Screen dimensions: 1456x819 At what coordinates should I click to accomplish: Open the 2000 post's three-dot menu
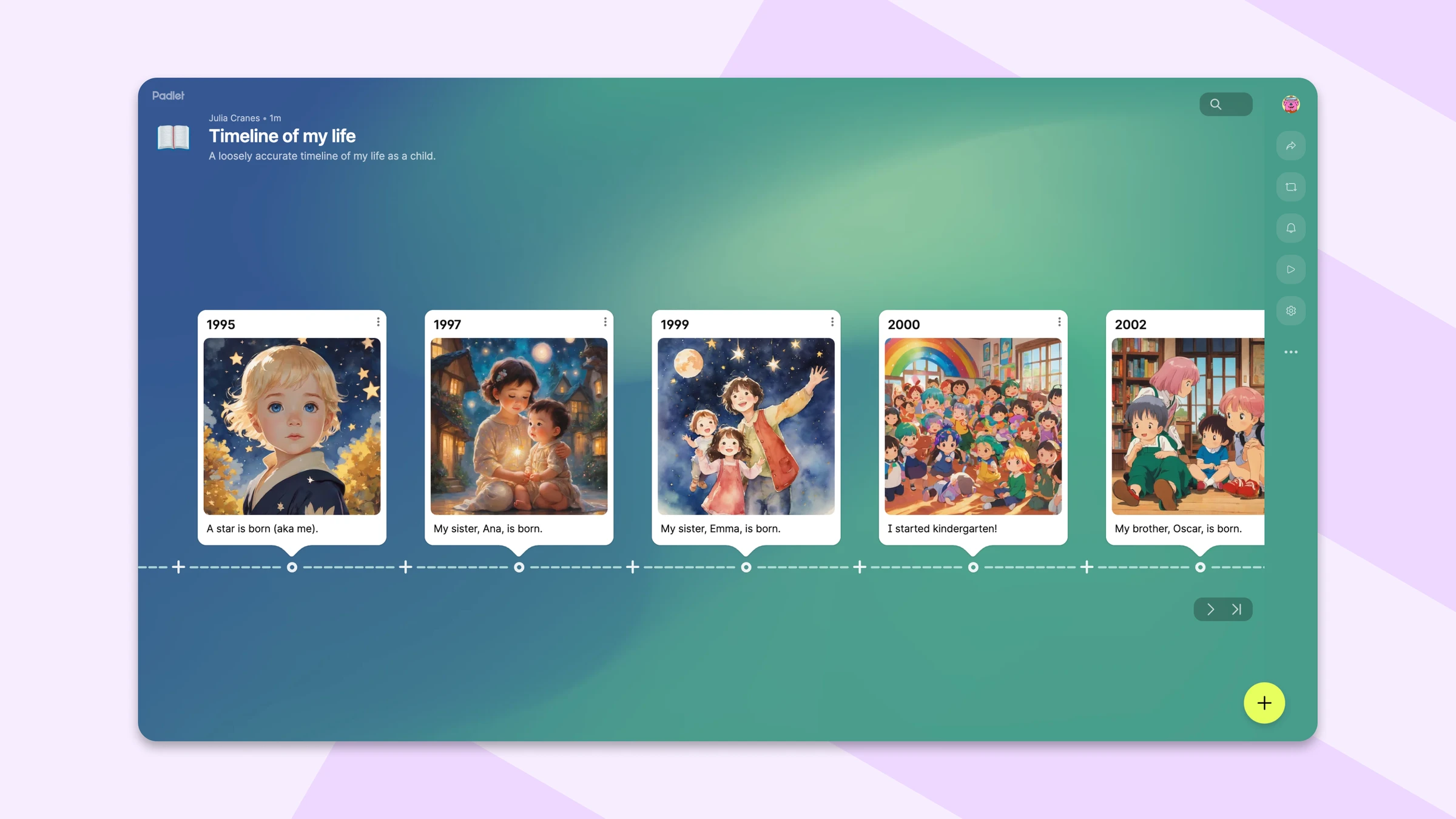point(1059,322)
